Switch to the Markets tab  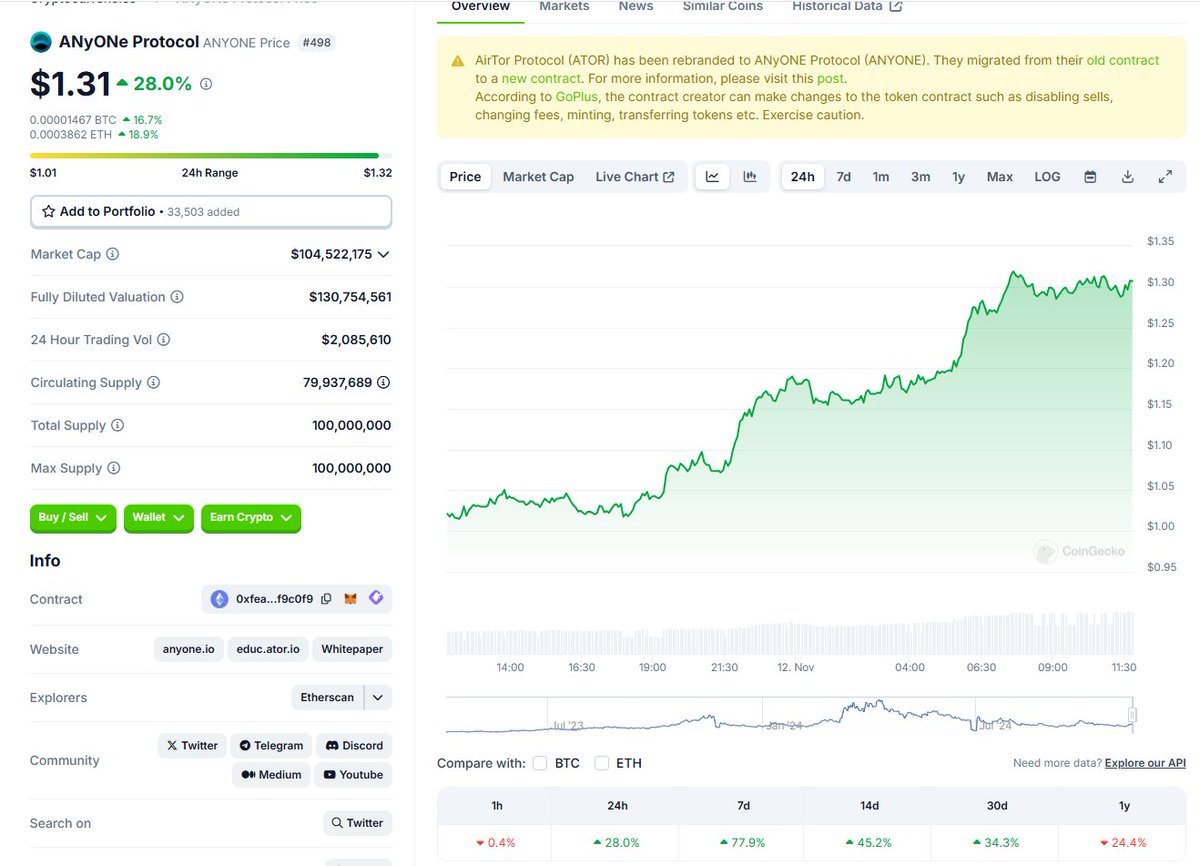coord(564,7)
